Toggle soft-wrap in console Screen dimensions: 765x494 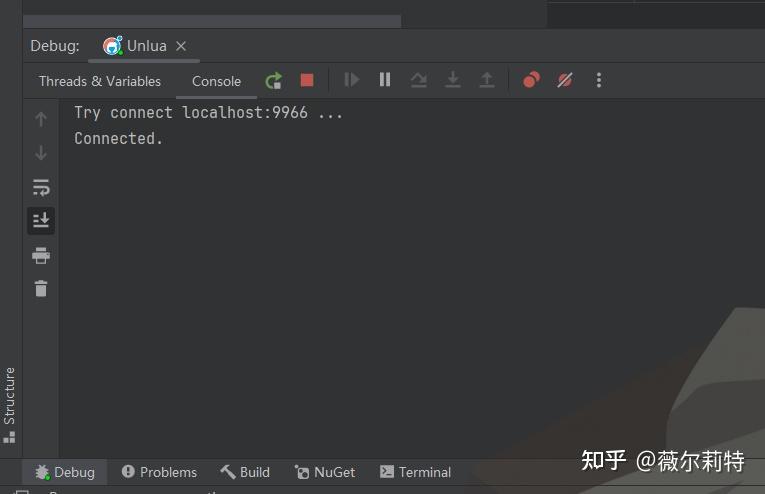coord(41,187)
